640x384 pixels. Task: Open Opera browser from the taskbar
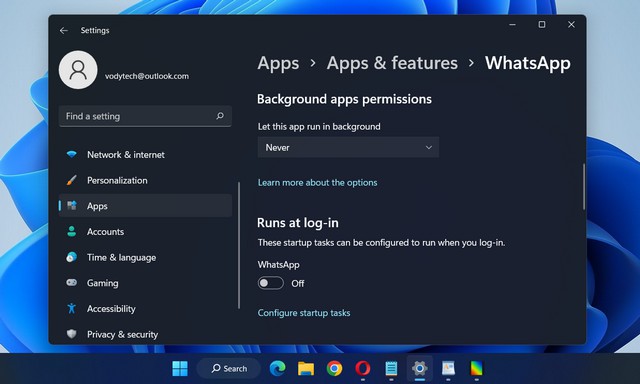362,368
